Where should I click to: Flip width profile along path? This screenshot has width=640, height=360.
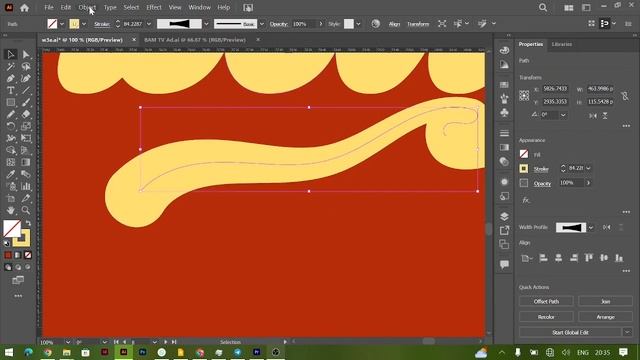(x=607, y=227)
